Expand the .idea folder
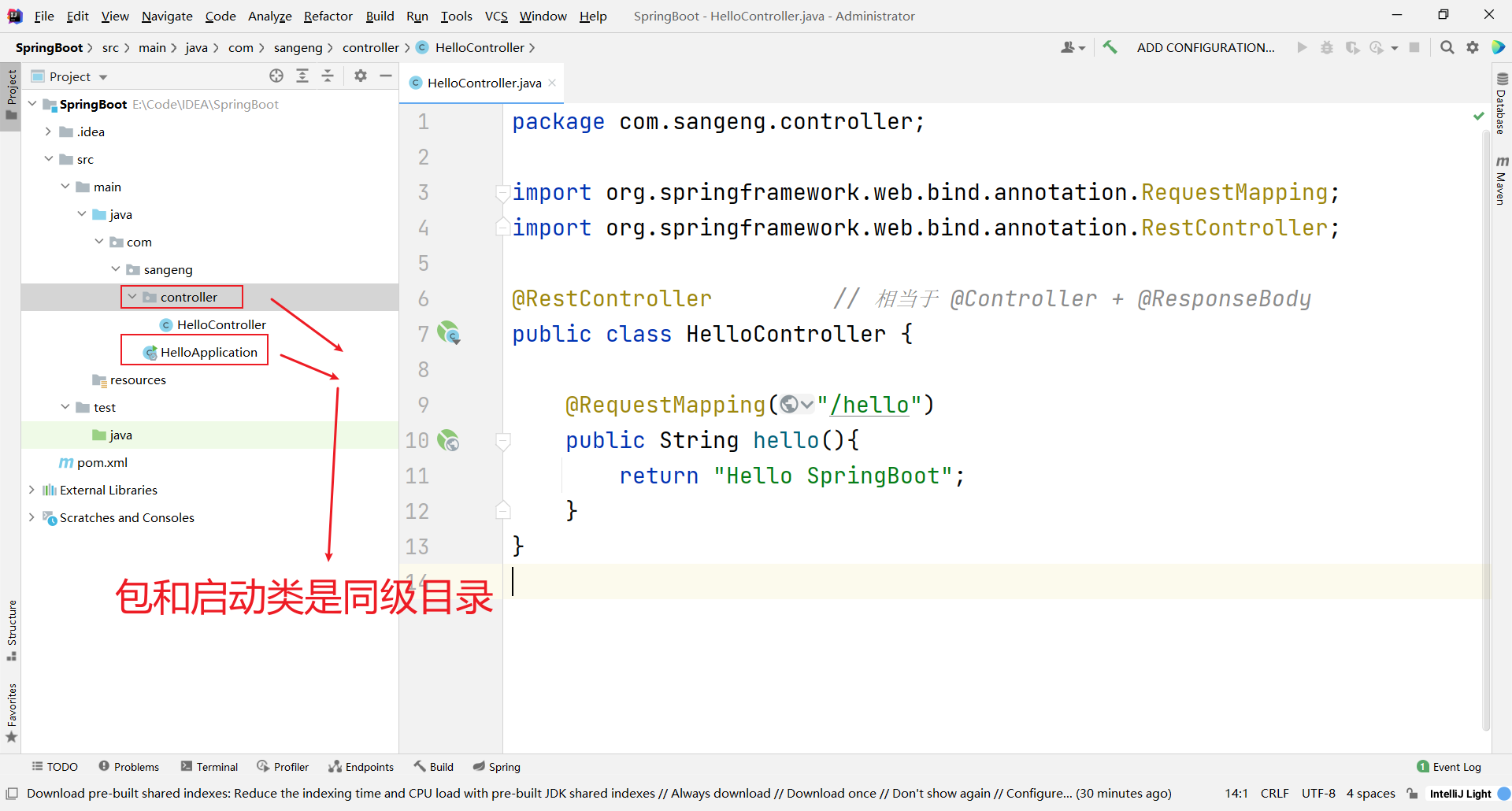 pyautogui.click(x=48, y=131)
